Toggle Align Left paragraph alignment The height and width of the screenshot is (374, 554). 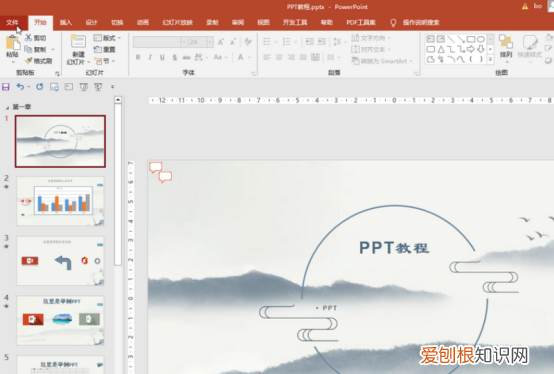point(267,57)
